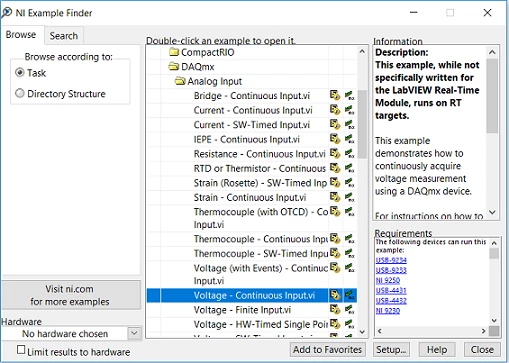This screenshot has height=363, width=509.
Task: Click yellow VI icon beside IEPE - Continuous Input.vi
Action: (x=335, y=139)
